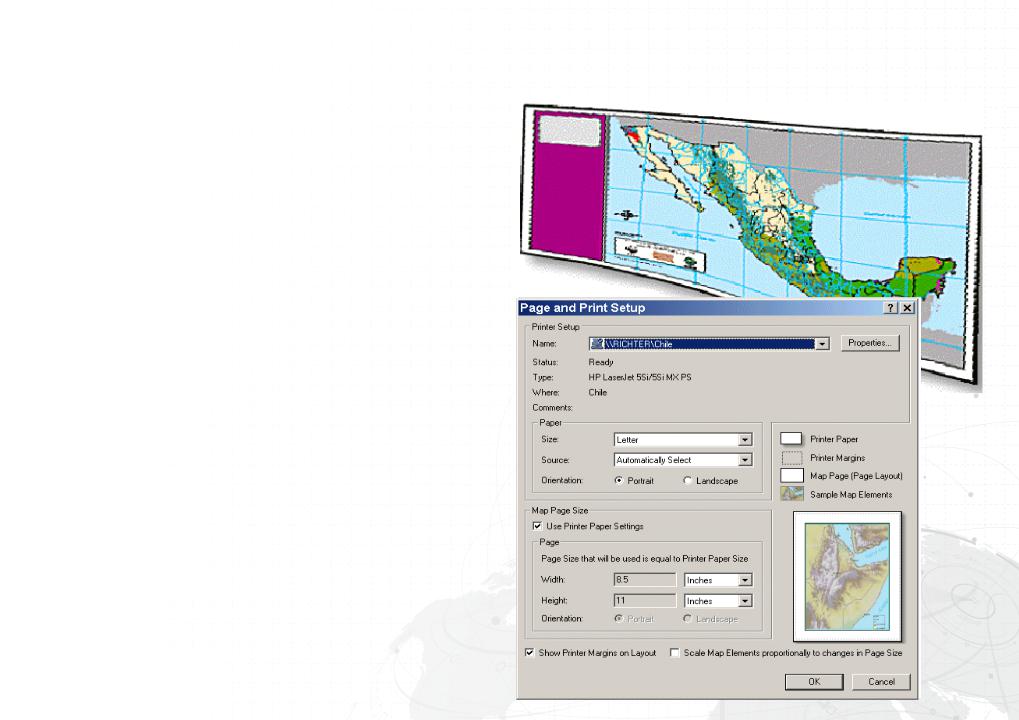1019x720 pixels.
Task: Click the Map Page legend icon
Action: click(792, 476)
